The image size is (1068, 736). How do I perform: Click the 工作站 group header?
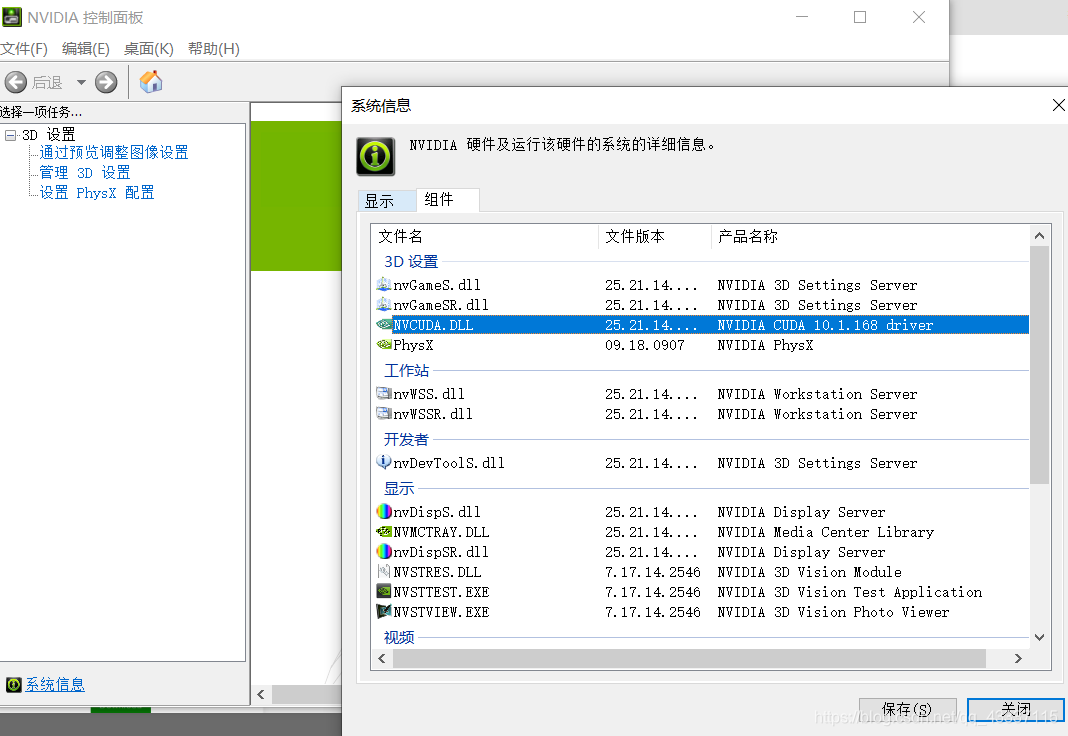click(x=407, y=370)
